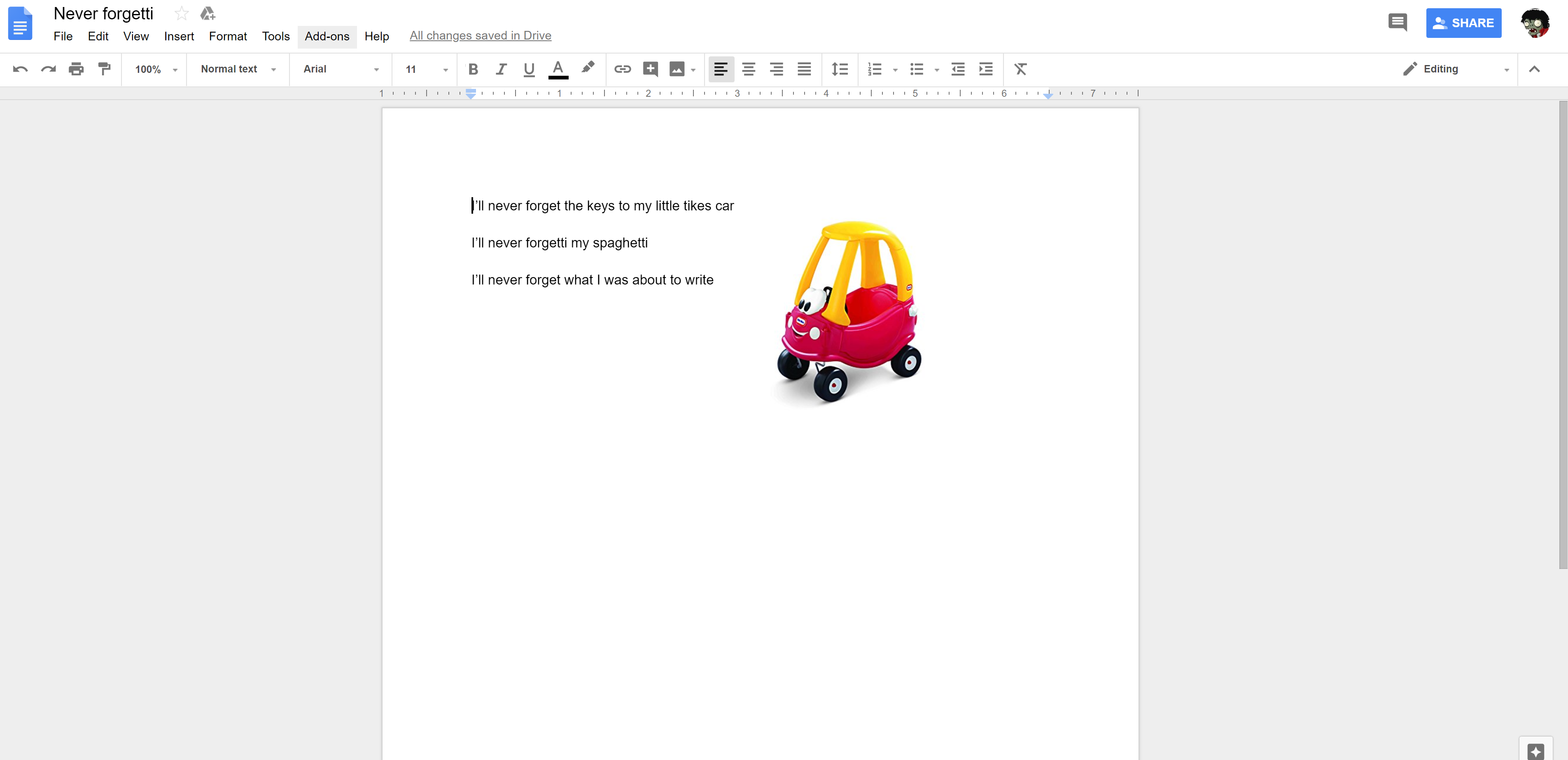Click the undo arrow icon

point(20,69)
